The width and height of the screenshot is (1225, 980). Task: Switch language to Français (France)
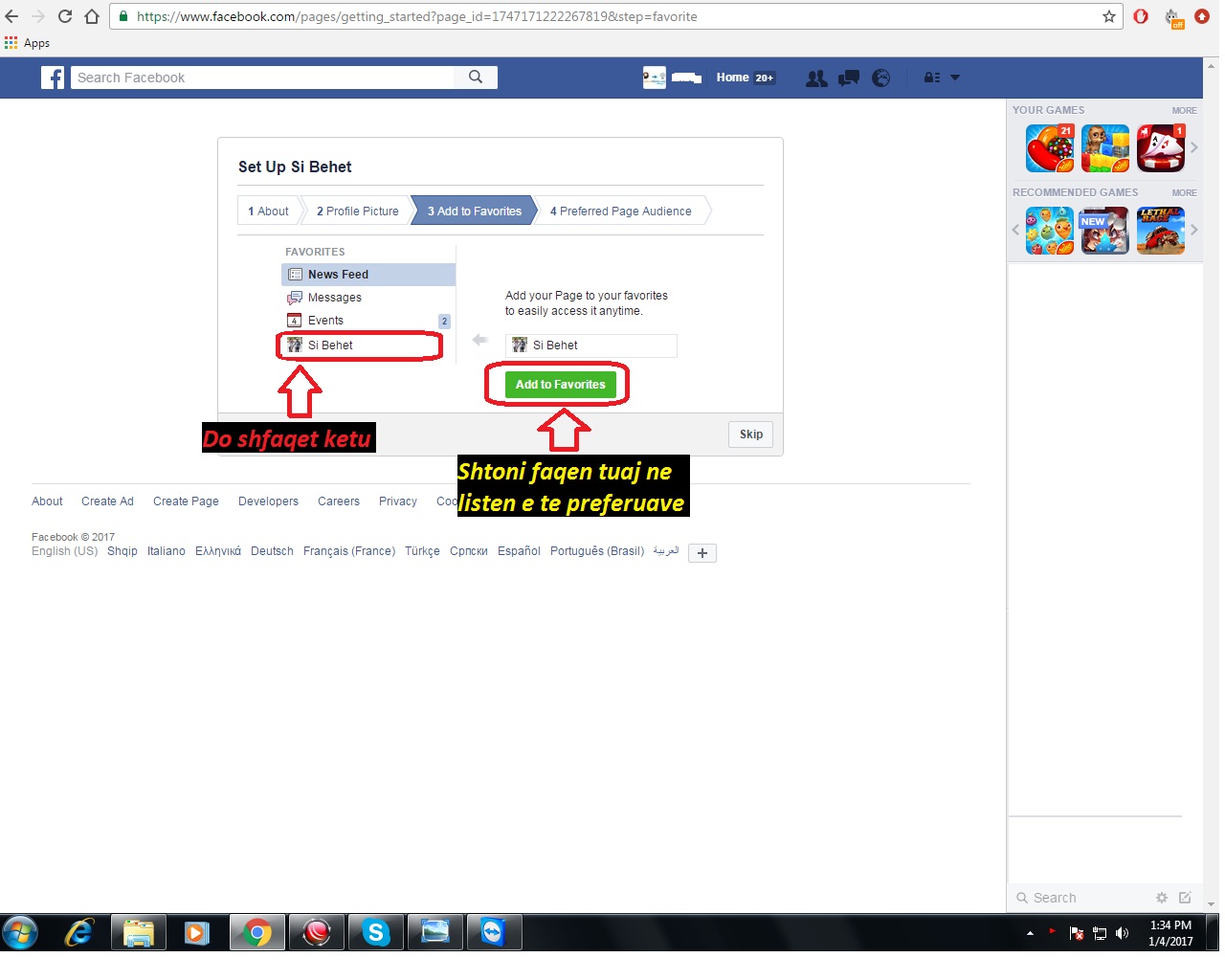349,551
